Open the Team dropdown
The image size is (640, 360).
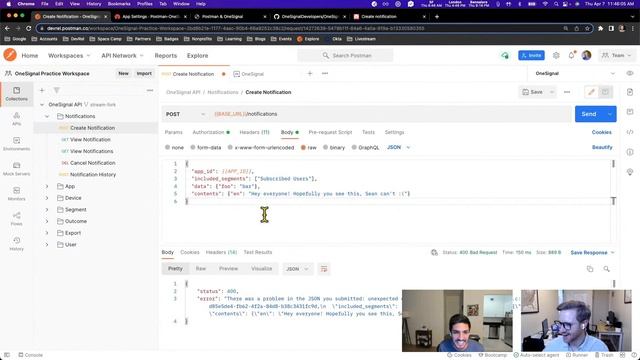point(616,55)
